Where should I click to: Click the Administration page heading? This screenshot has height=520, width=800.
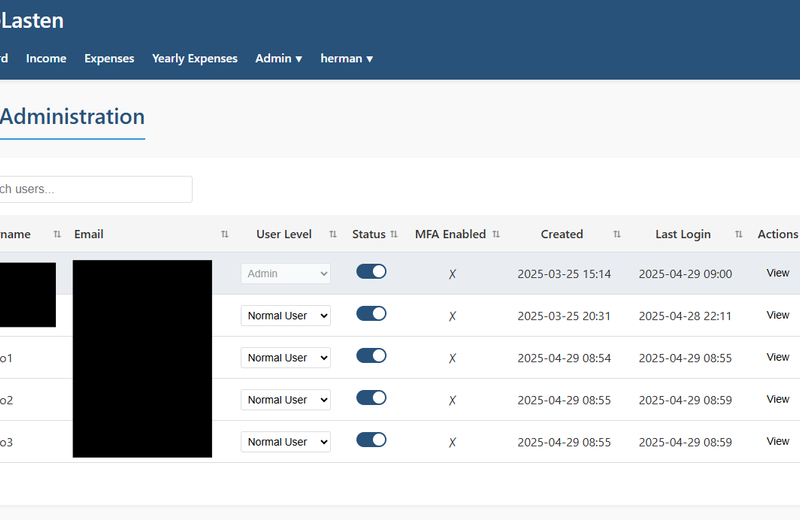coord(72,117)
